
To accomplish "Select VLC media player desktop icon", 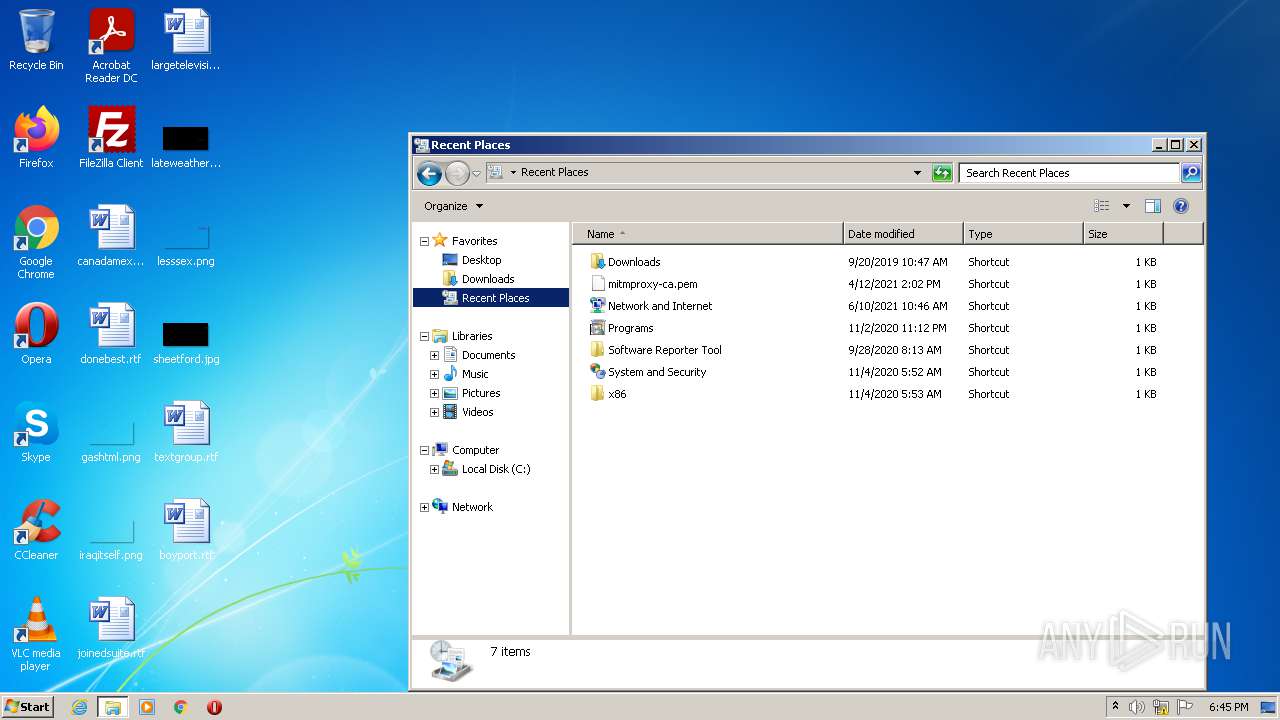I will coord(36,634).
